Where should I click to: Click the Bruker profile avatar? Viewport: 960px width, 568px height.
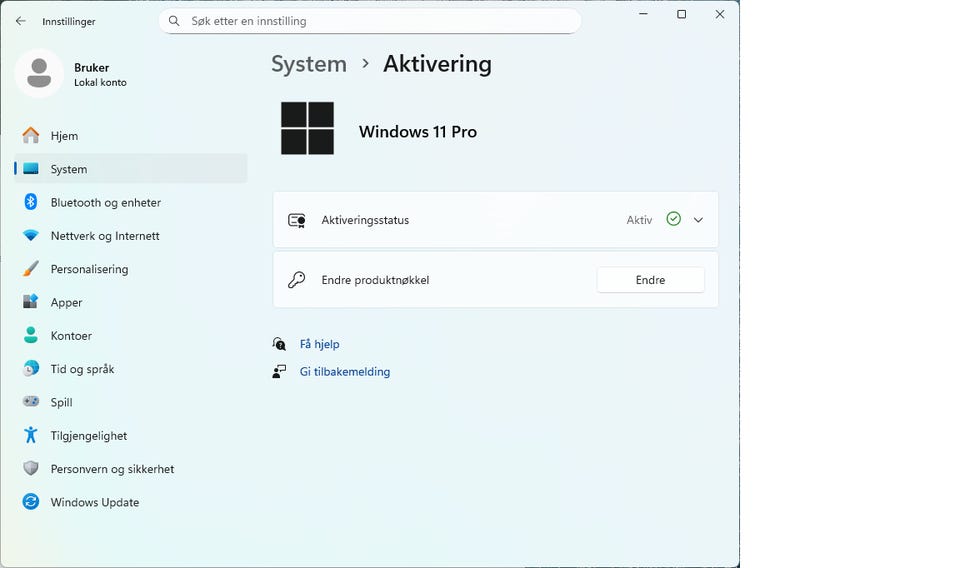click(x=39, y=73)
